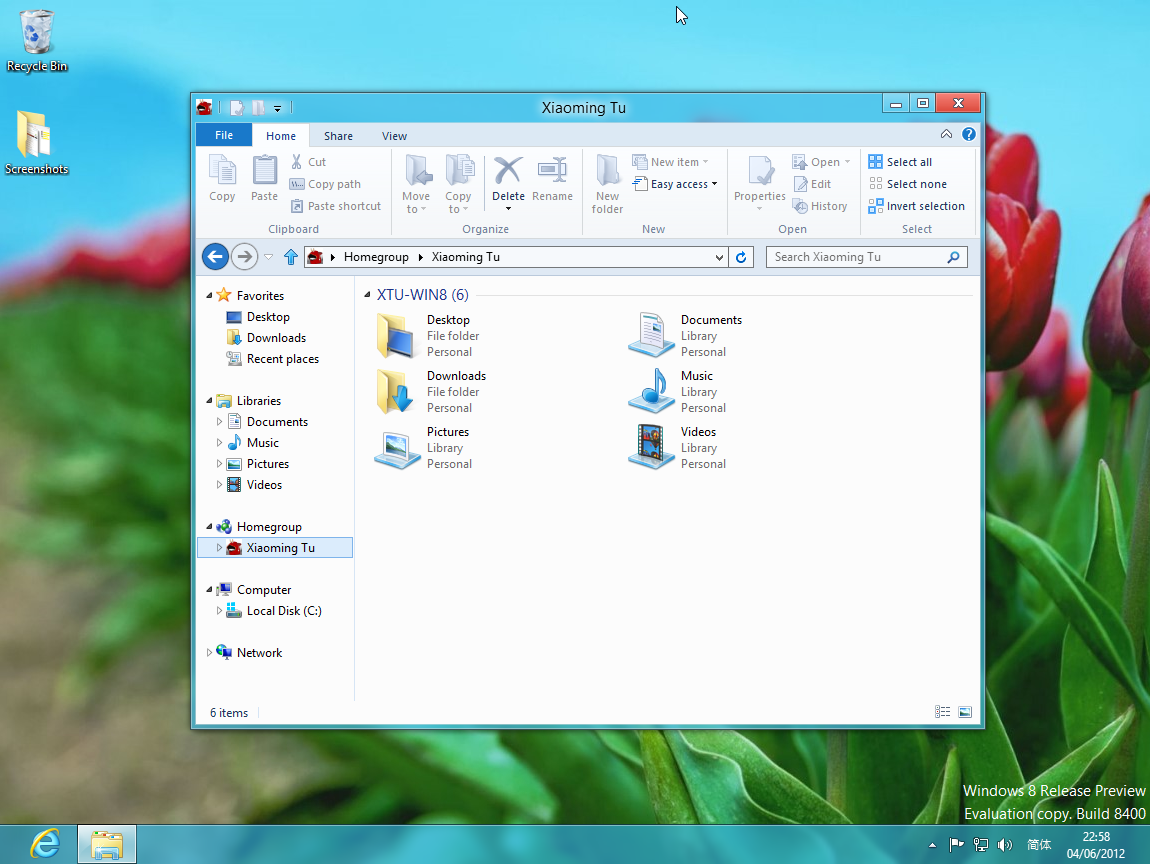Click the Delete X icon

(x=508, y=170)
